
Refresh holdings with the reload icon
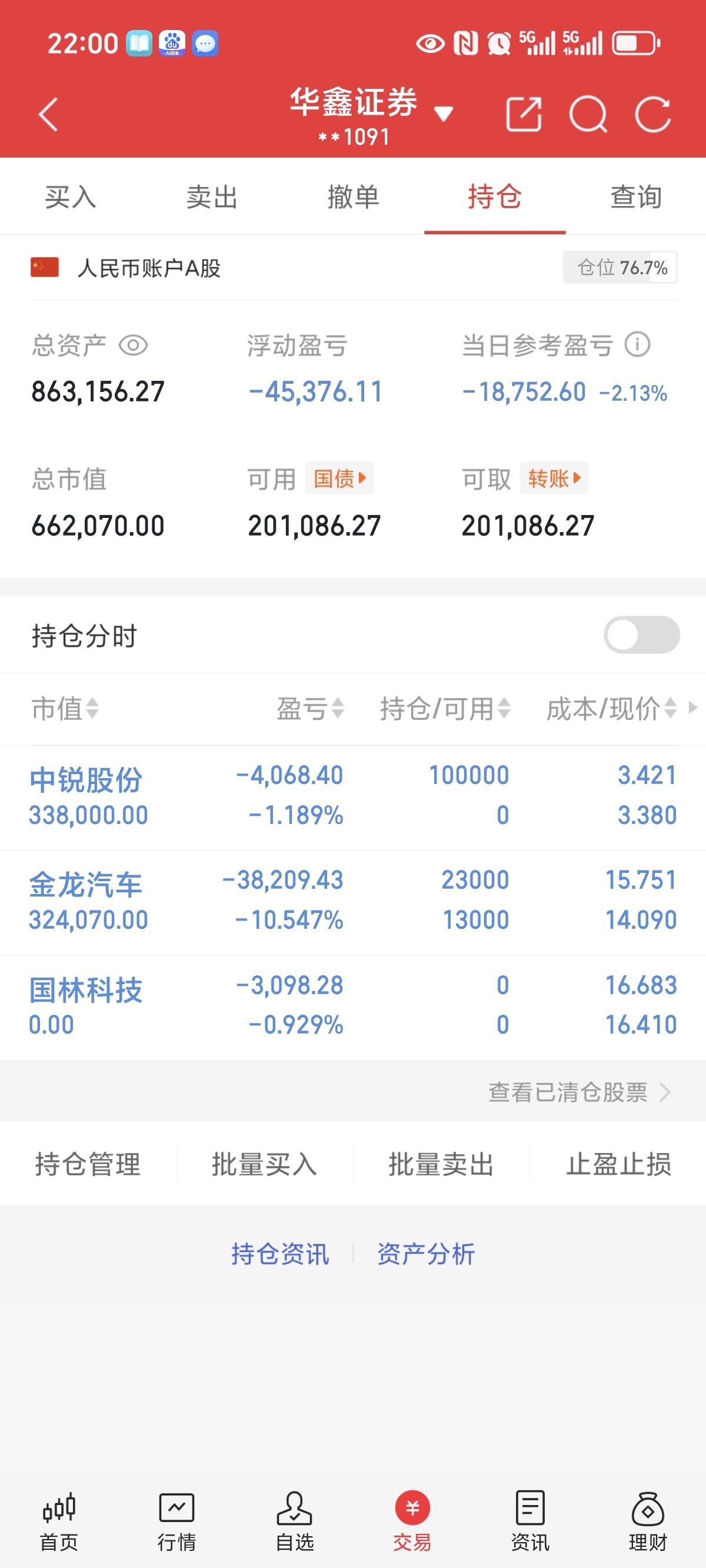653,114
